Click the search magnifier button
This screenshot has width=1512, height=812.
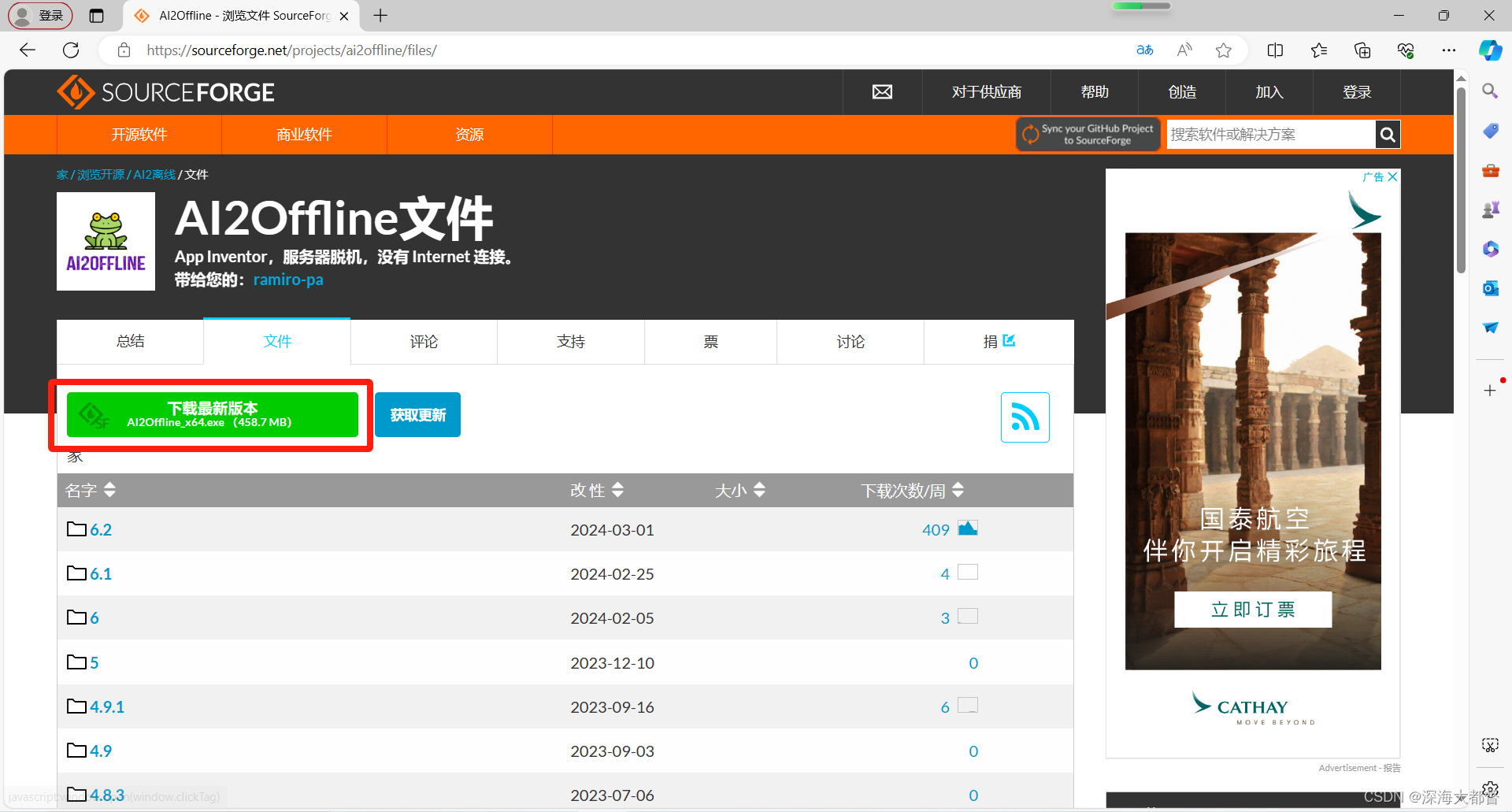1388,135
